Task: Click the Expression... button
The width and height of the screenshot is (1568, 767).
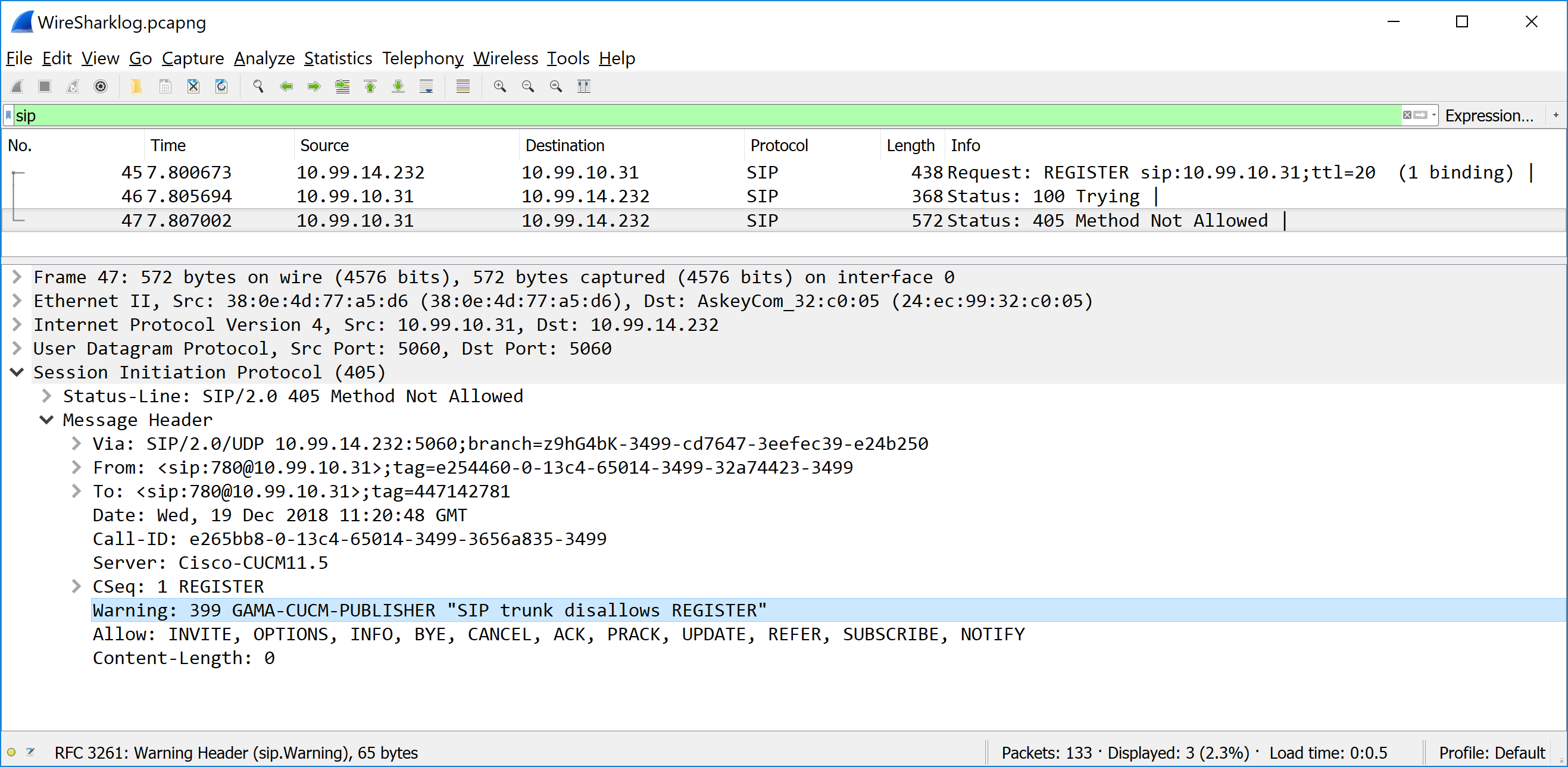Action: coord(1488,115)
